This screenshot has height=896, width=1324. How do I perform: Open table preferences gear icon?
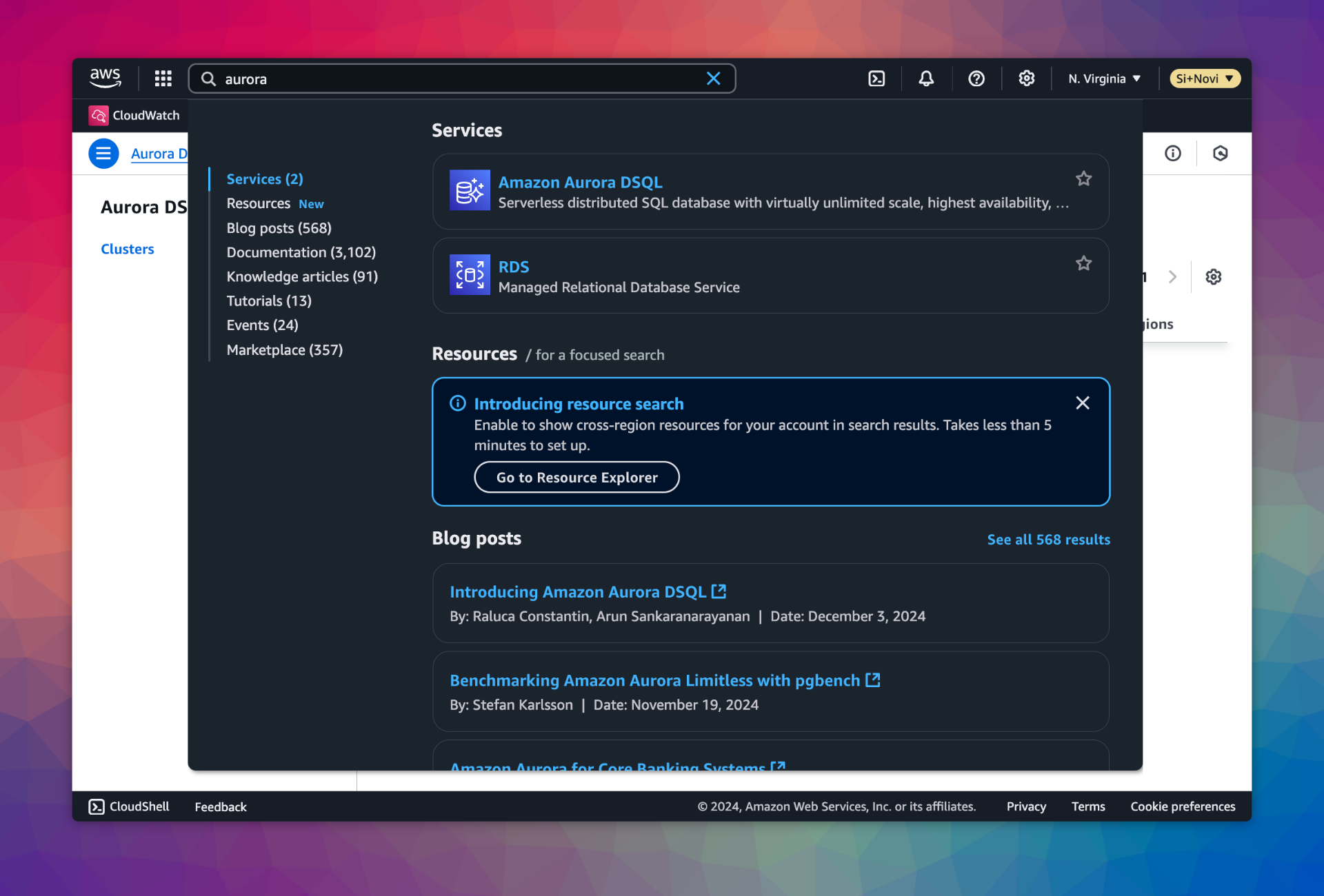point(1214,276)
